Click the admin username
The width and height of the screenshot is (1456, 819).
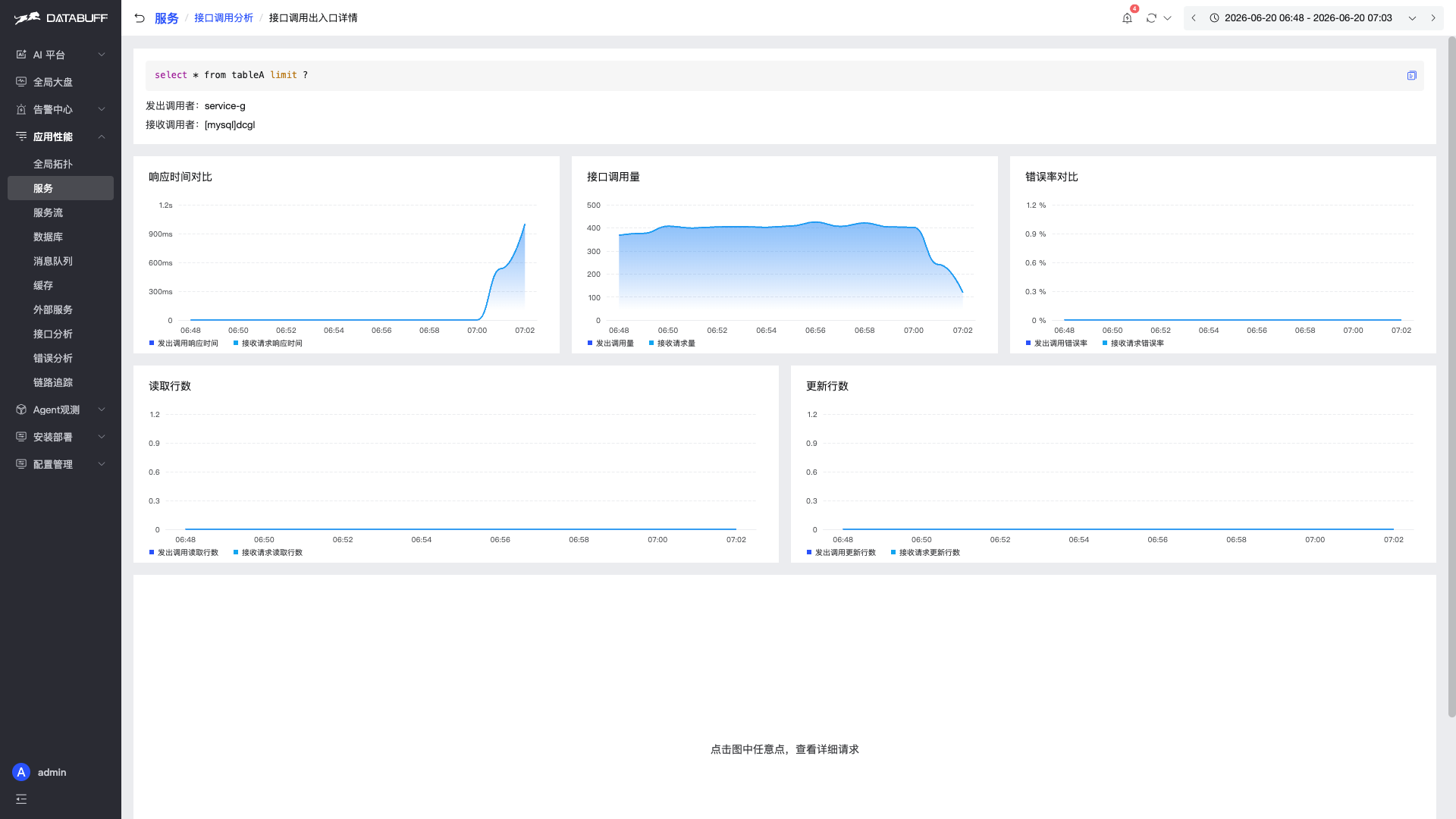pos(52,772)
